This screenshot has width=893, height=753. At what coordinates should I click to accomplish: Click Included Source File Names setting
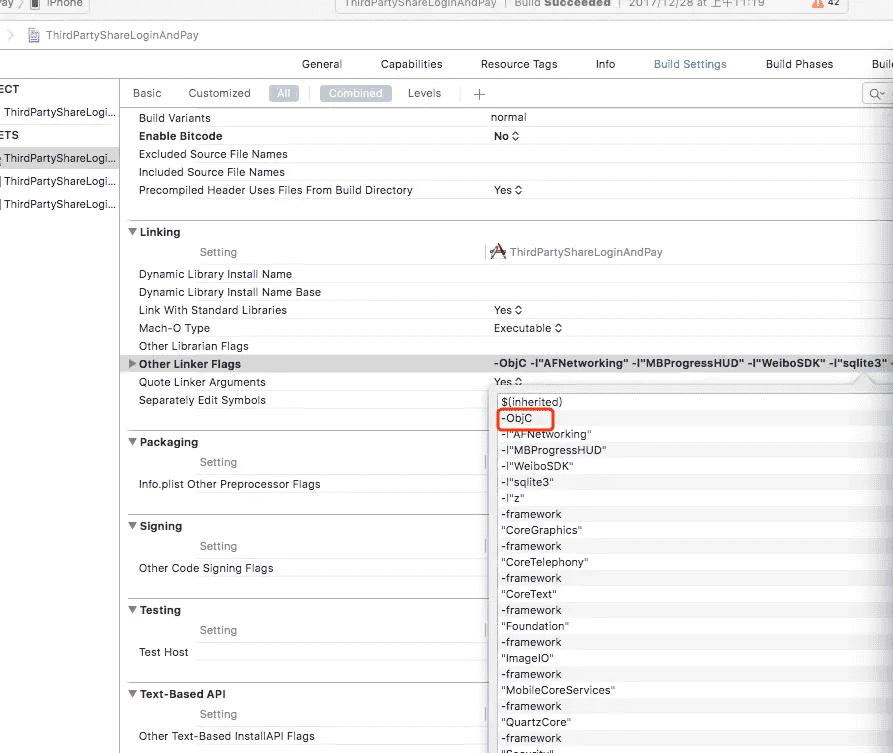coord(211,173)
